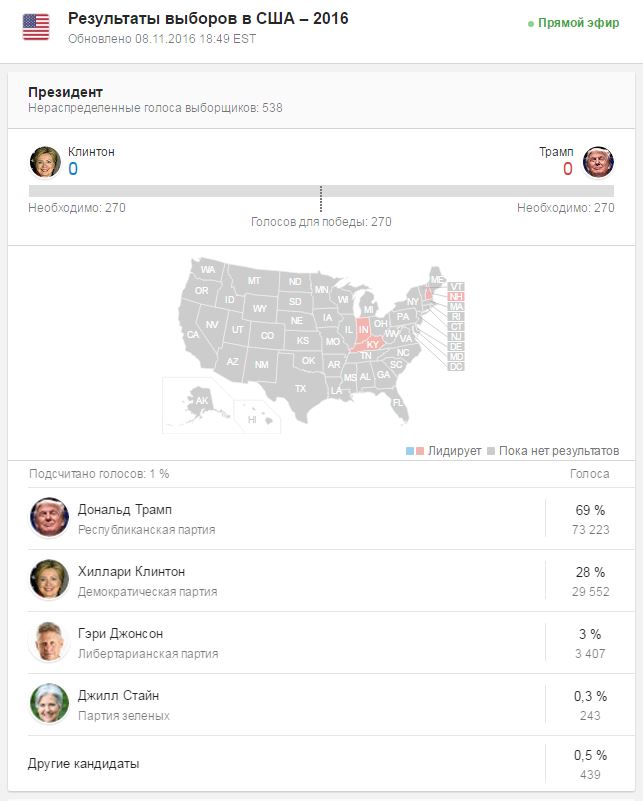
Task: Select Texas on the US map
Action: point(300,387)
